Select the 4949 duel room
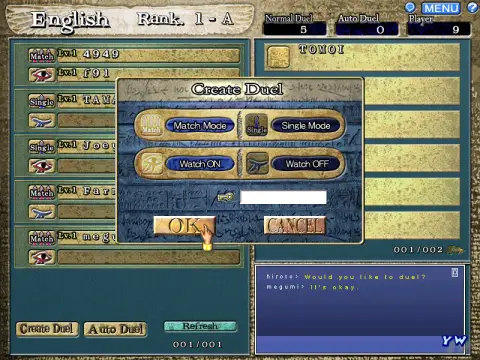Screen dimensions: 480x360 148,55
